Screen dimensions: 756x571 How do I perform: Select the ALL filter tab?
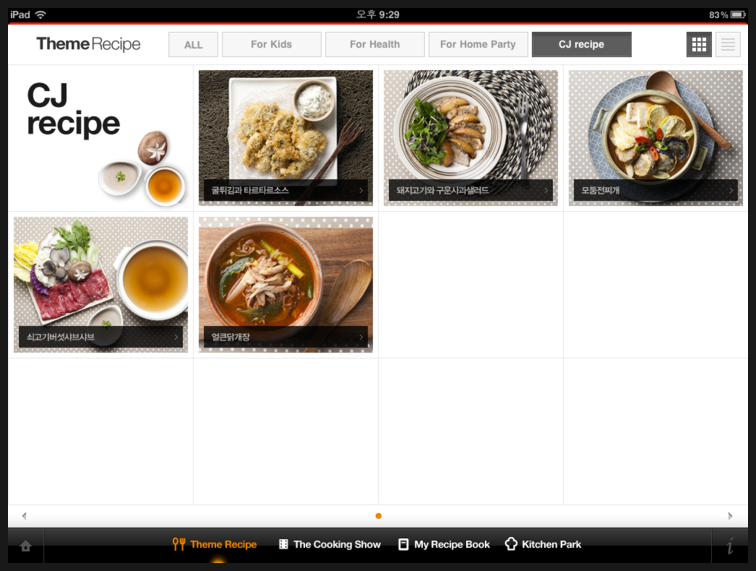pos(193,44)
